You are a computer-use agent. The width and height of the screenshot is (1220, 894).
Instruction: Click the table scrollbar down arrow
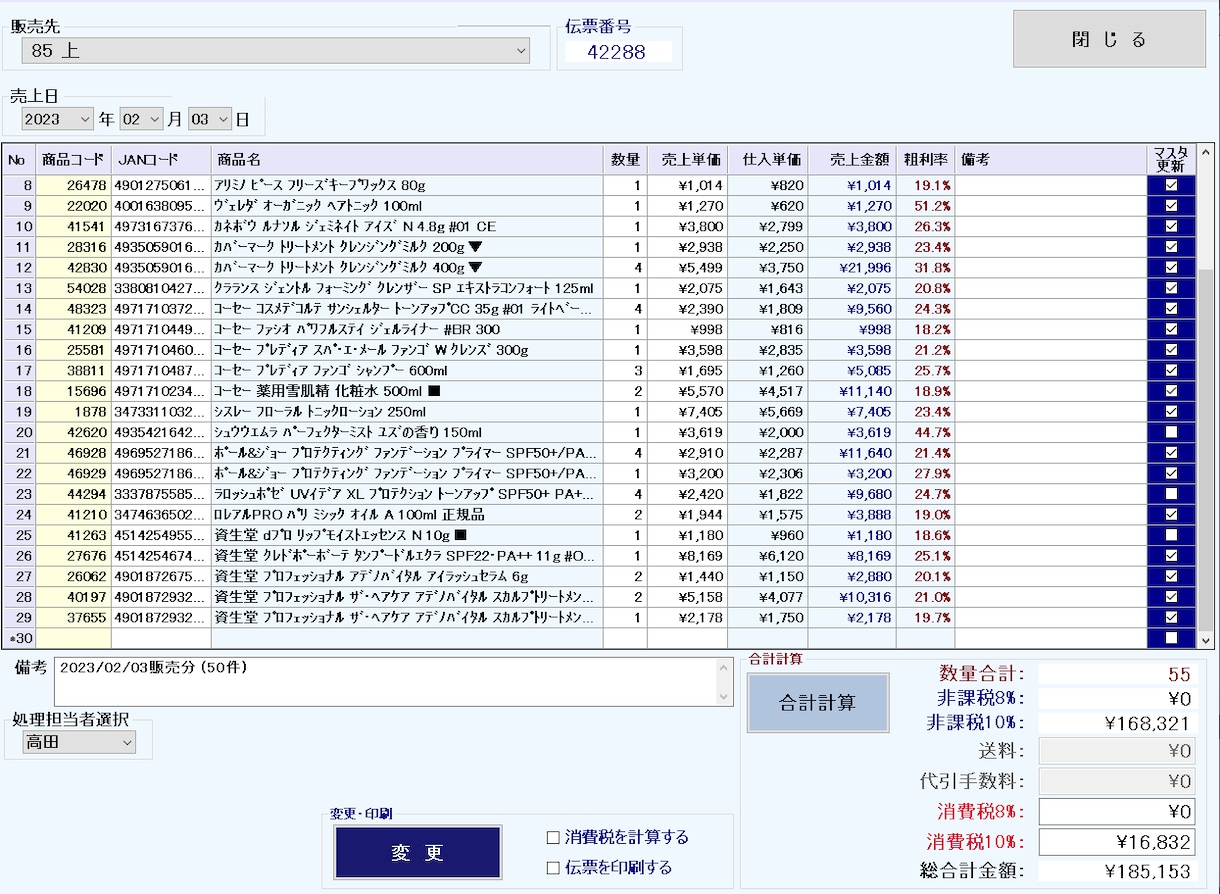[1205, 639]
